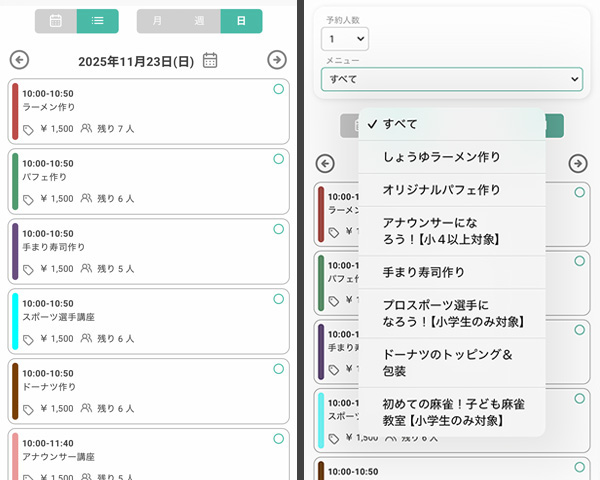Select radio circle on left panel 手まり寿司作り card
The image size is (600, 480).
coord(278,229)
